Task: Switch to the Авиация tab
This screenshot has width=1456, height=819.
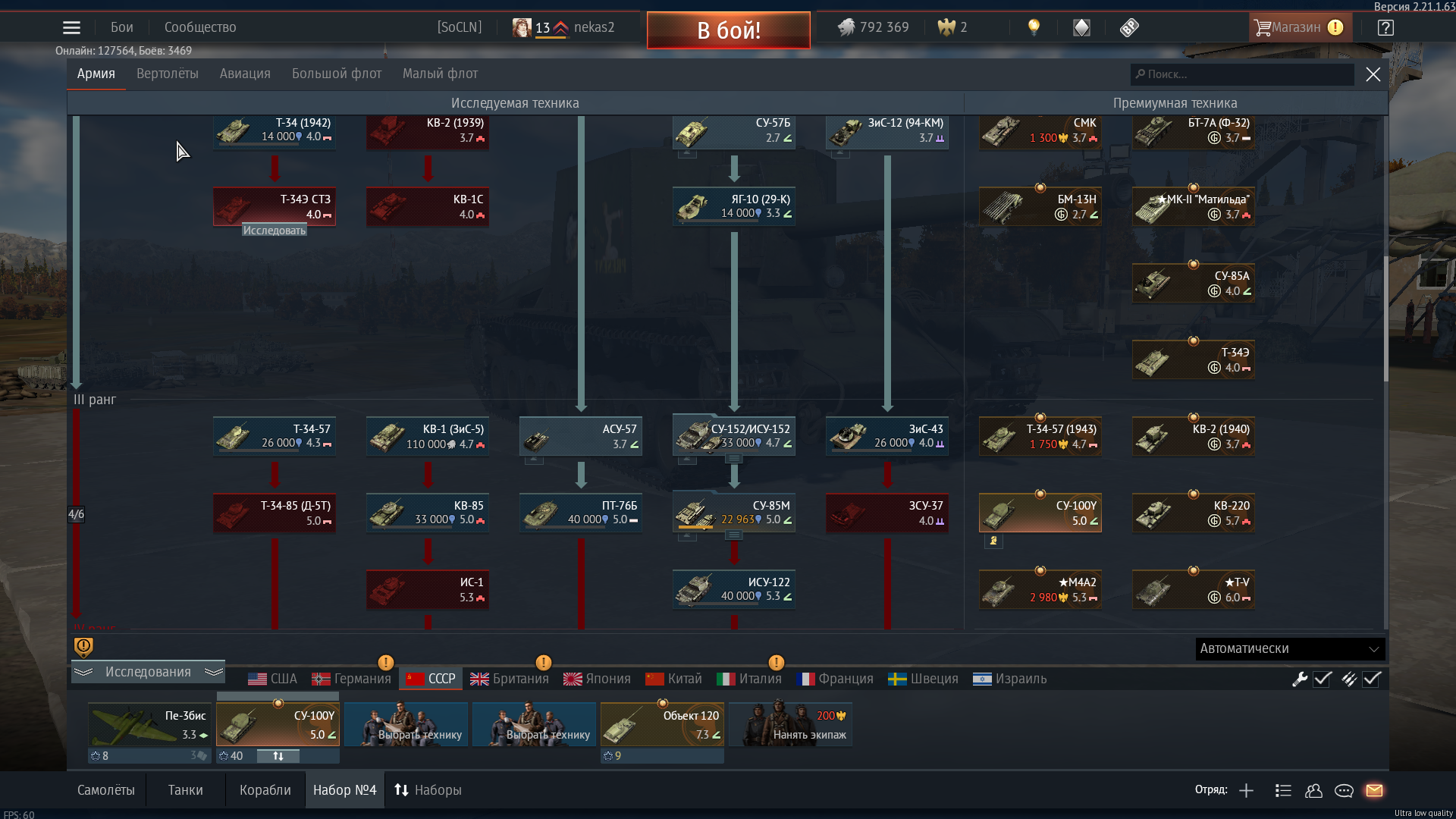Action: click(245, 74)
